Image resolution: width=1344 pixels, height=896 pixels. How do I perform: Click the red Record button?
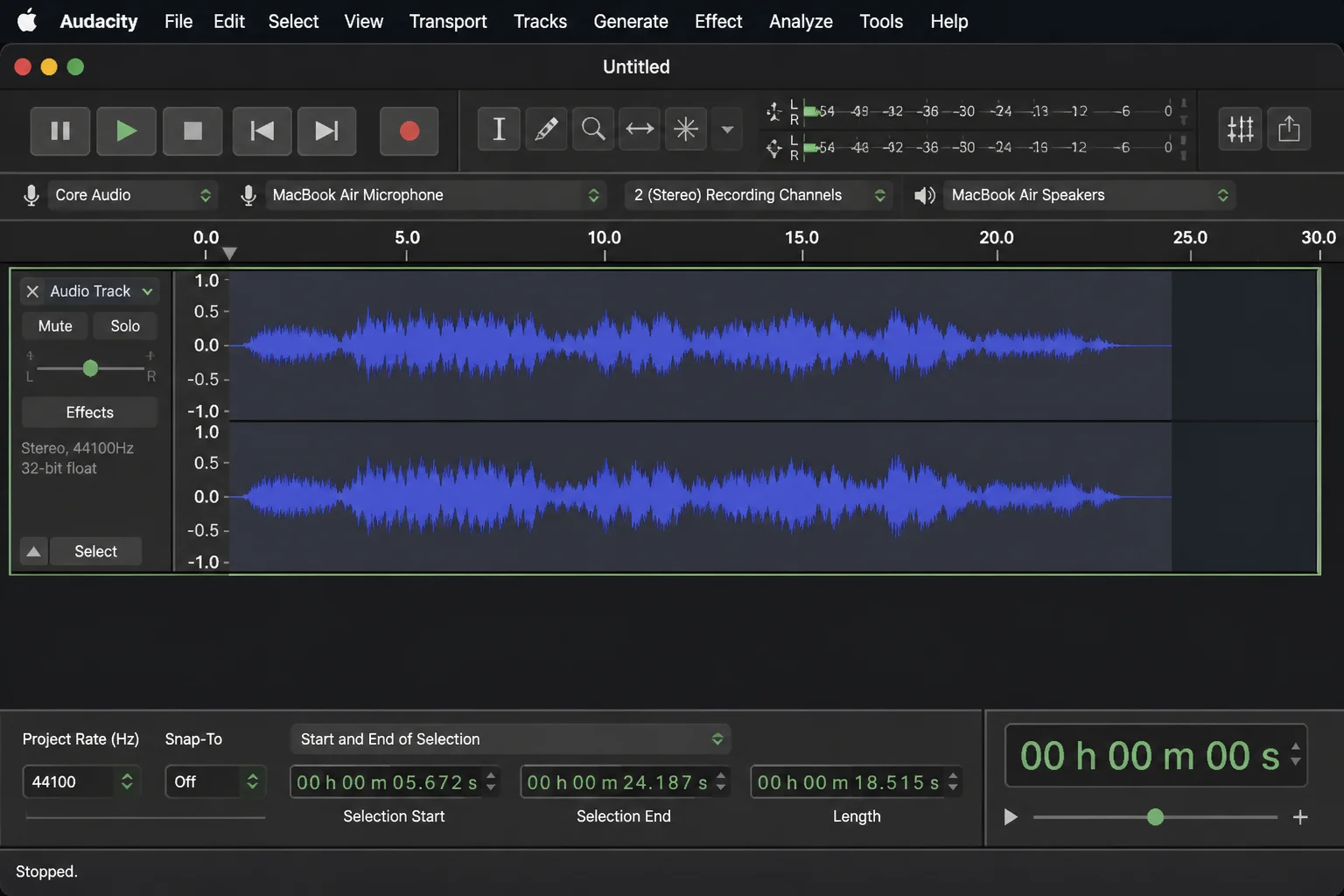(409, 131)
